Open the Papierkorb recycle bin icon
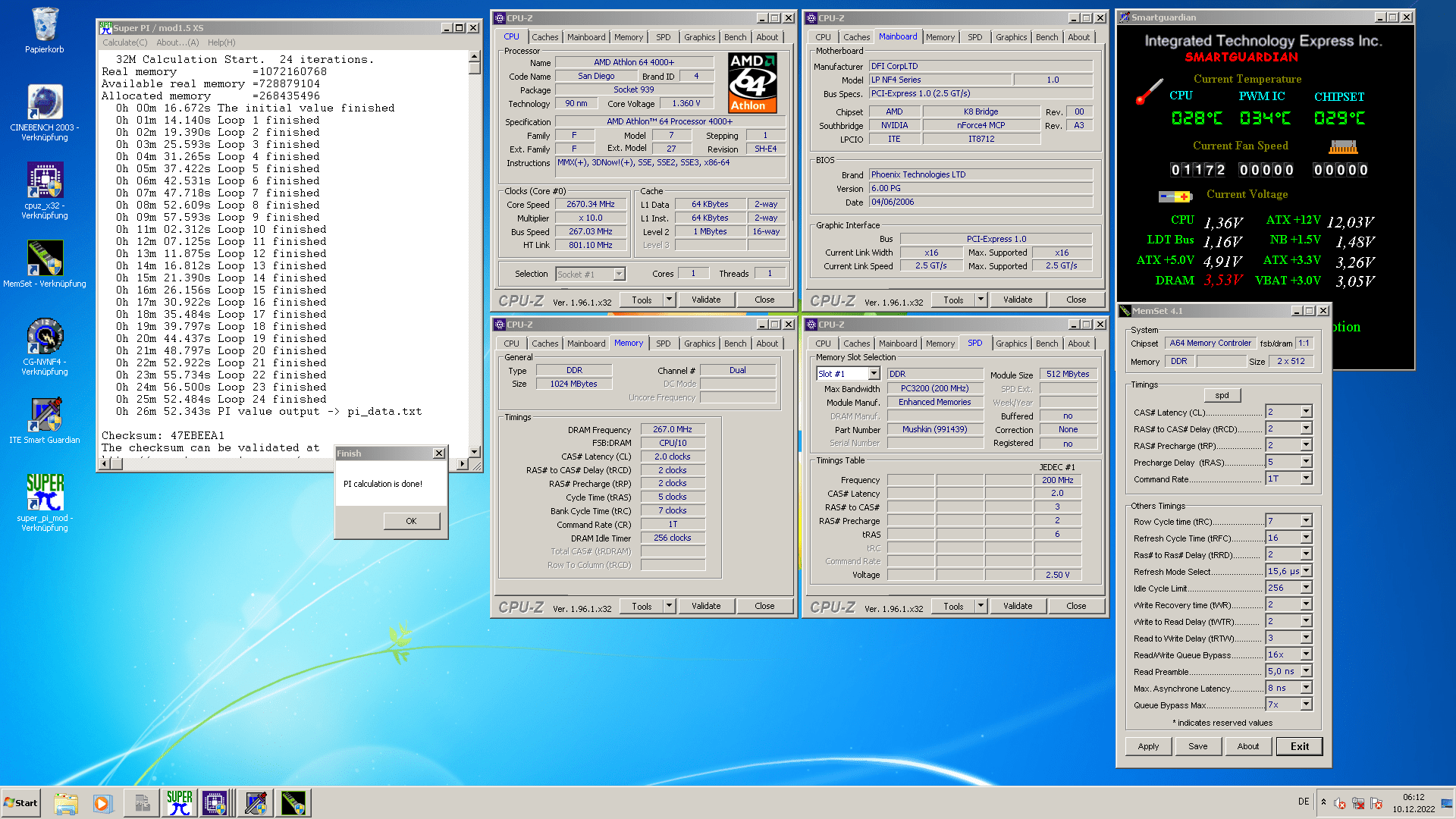The image size is (1456, 819). 45,25
